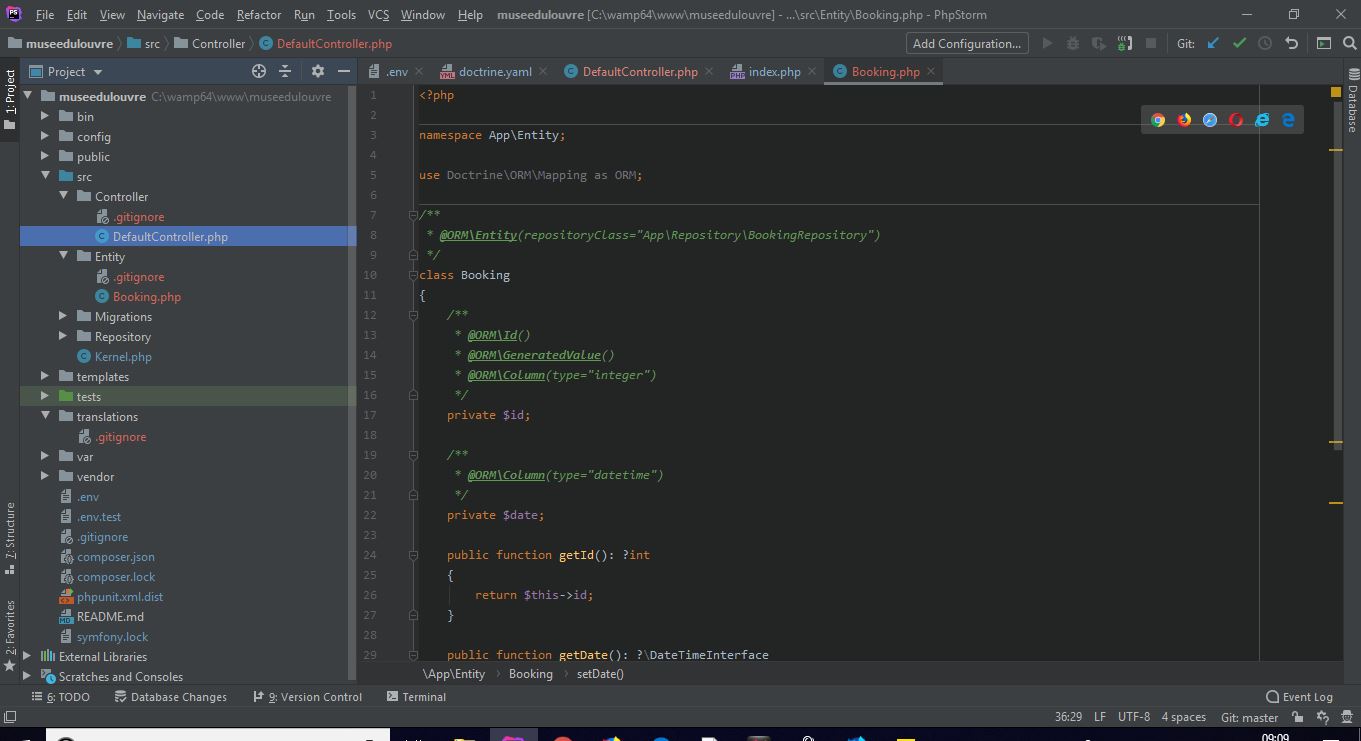This screenshot has width=1361, height=741.
Task: Expand the Migrations folder
Action: 63,316
